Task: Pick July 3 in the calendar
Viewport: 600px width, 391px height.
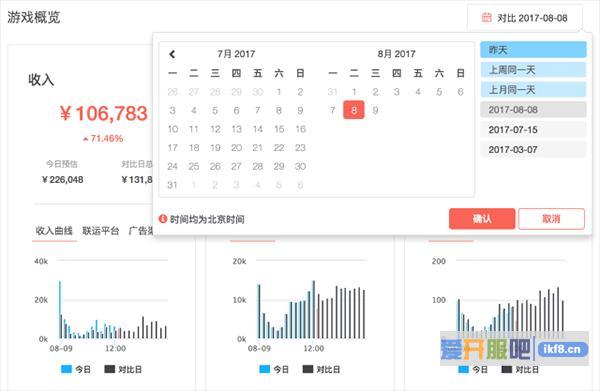Action: click(173, 111)
